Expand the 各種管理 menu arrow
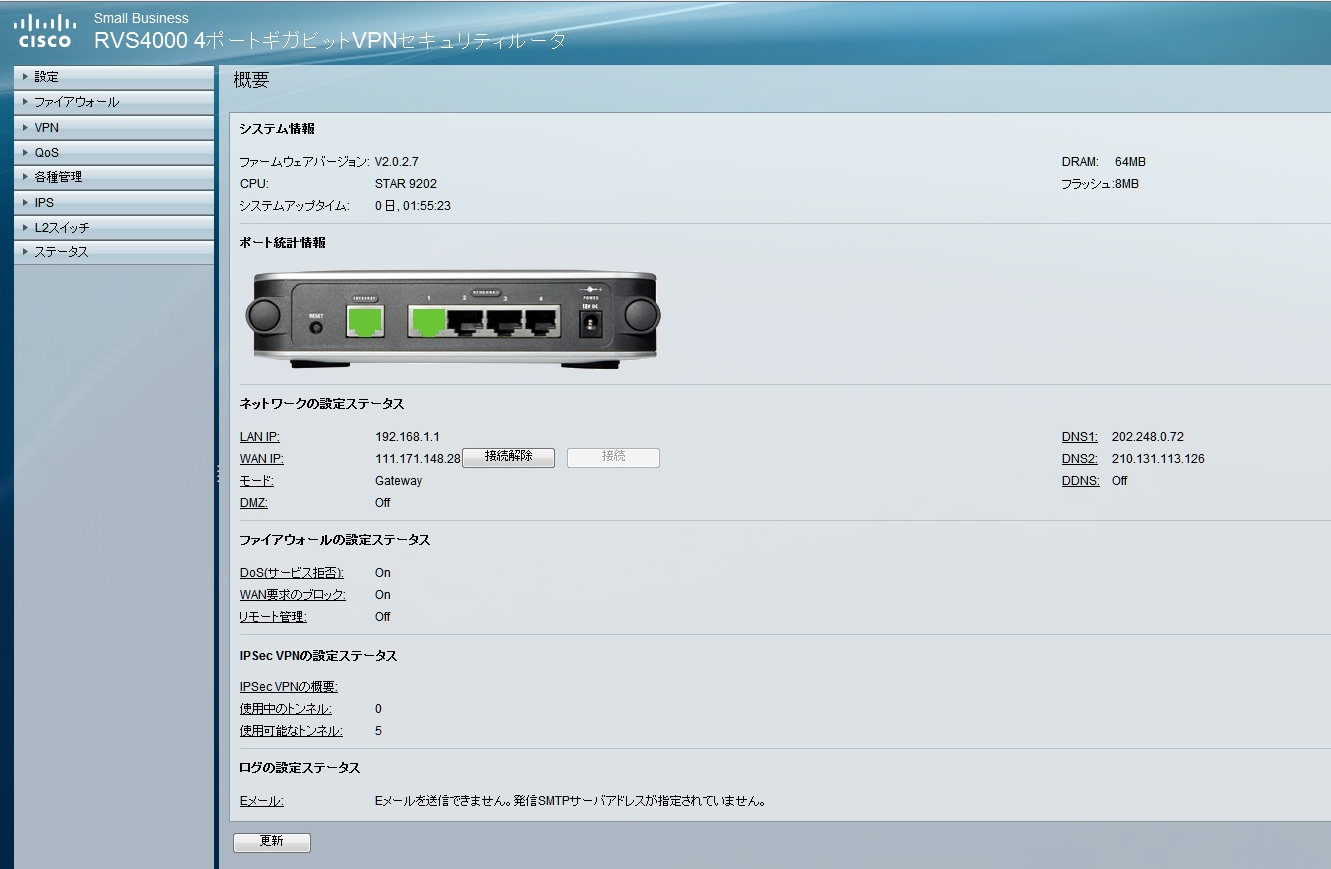 click(25, 177)
